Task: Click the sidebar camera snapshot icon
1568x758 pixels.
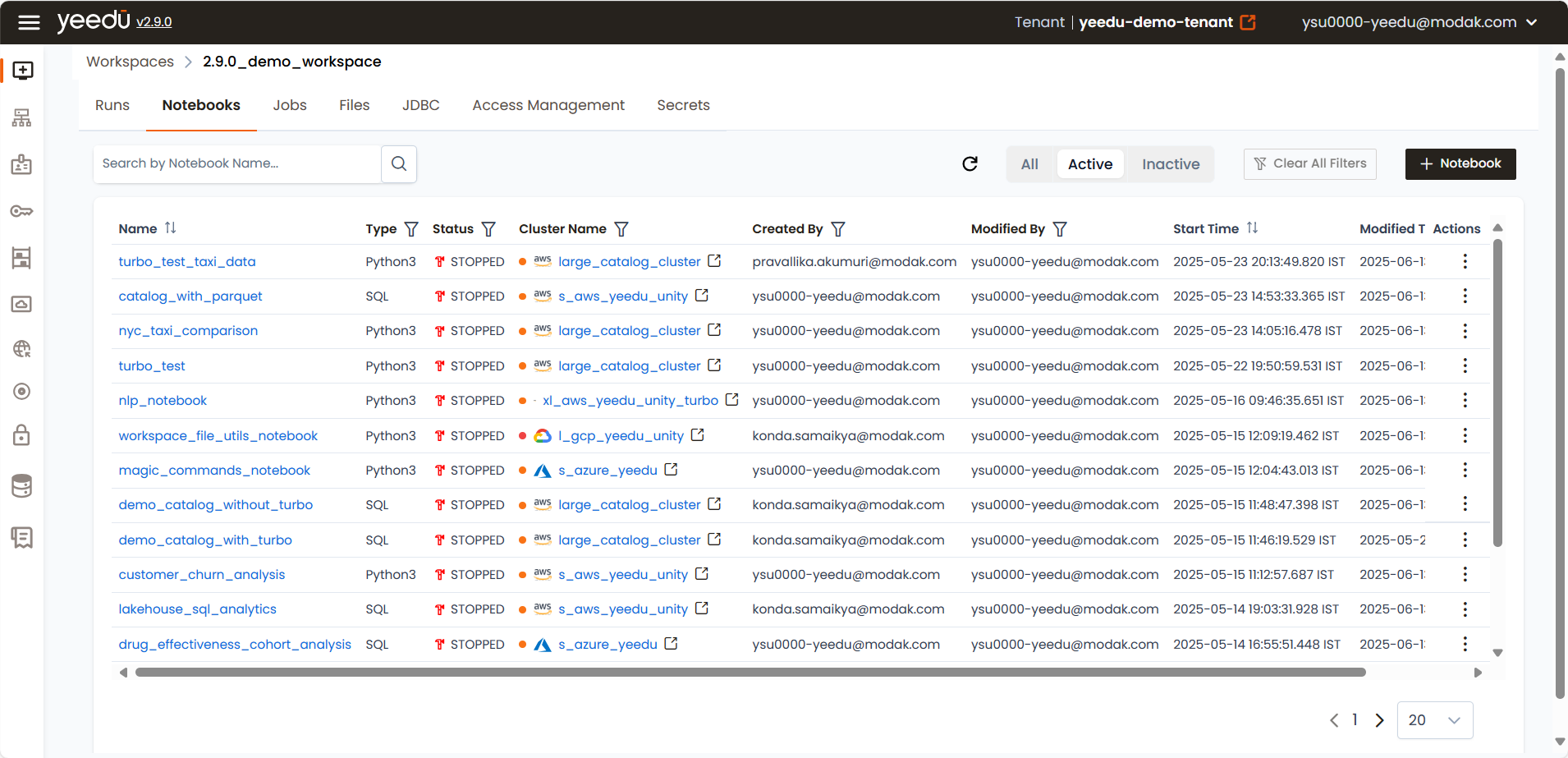Action: 22,304
